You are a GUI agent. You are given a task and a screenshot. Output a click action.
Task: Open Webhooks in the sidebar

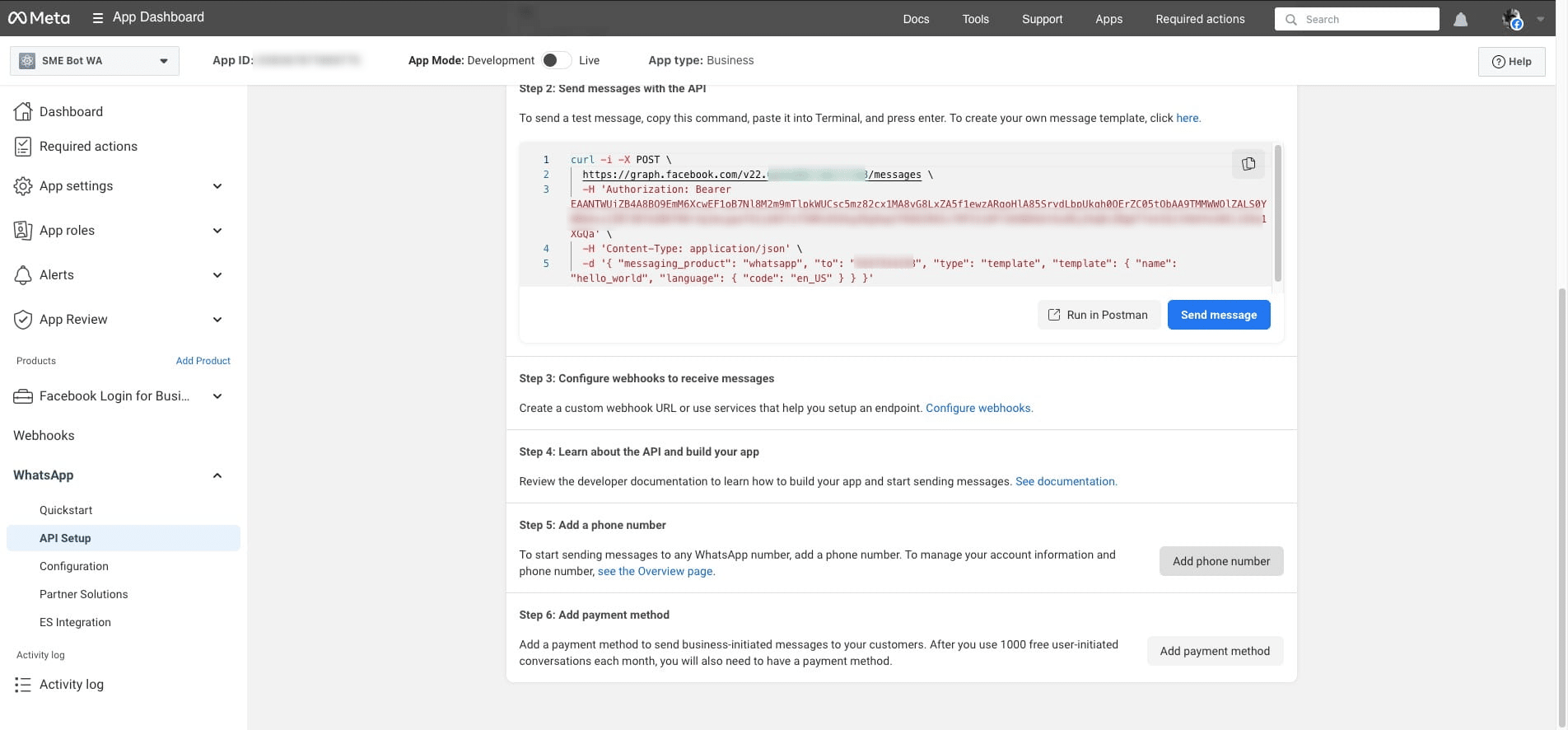pos(44,436)
